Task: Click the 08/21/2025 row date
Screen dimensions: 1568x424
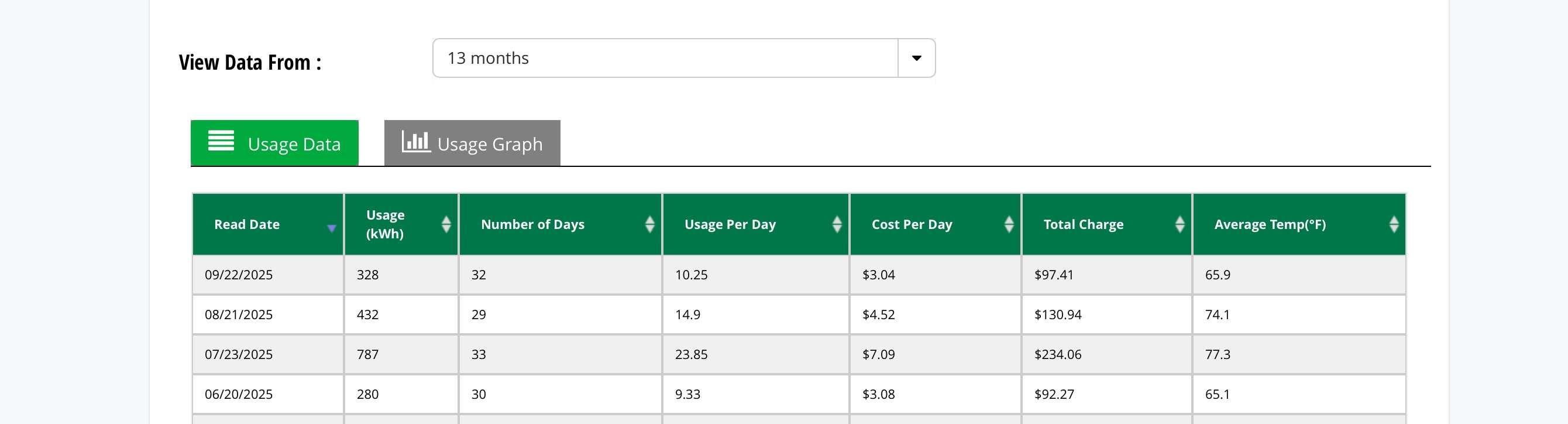Action: point(239,315)
